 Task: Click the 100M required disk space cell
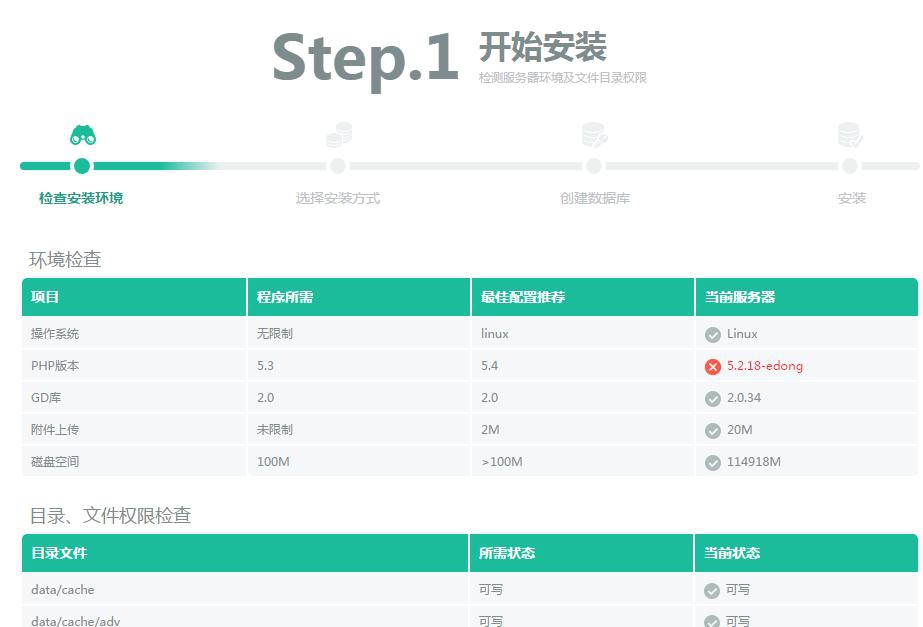273,462
